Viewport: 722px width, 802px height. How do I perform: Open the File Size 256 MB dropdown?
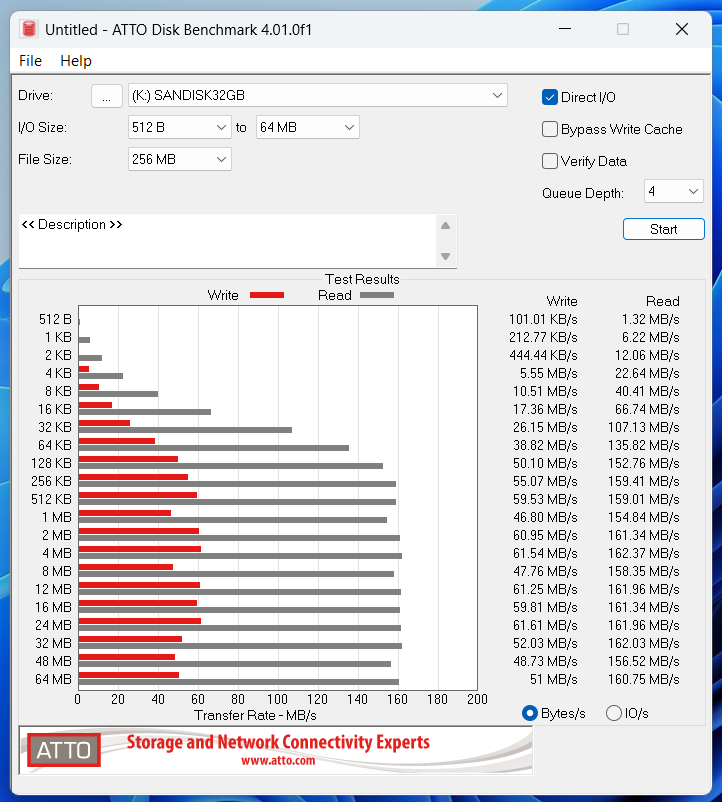click(179, 159)
